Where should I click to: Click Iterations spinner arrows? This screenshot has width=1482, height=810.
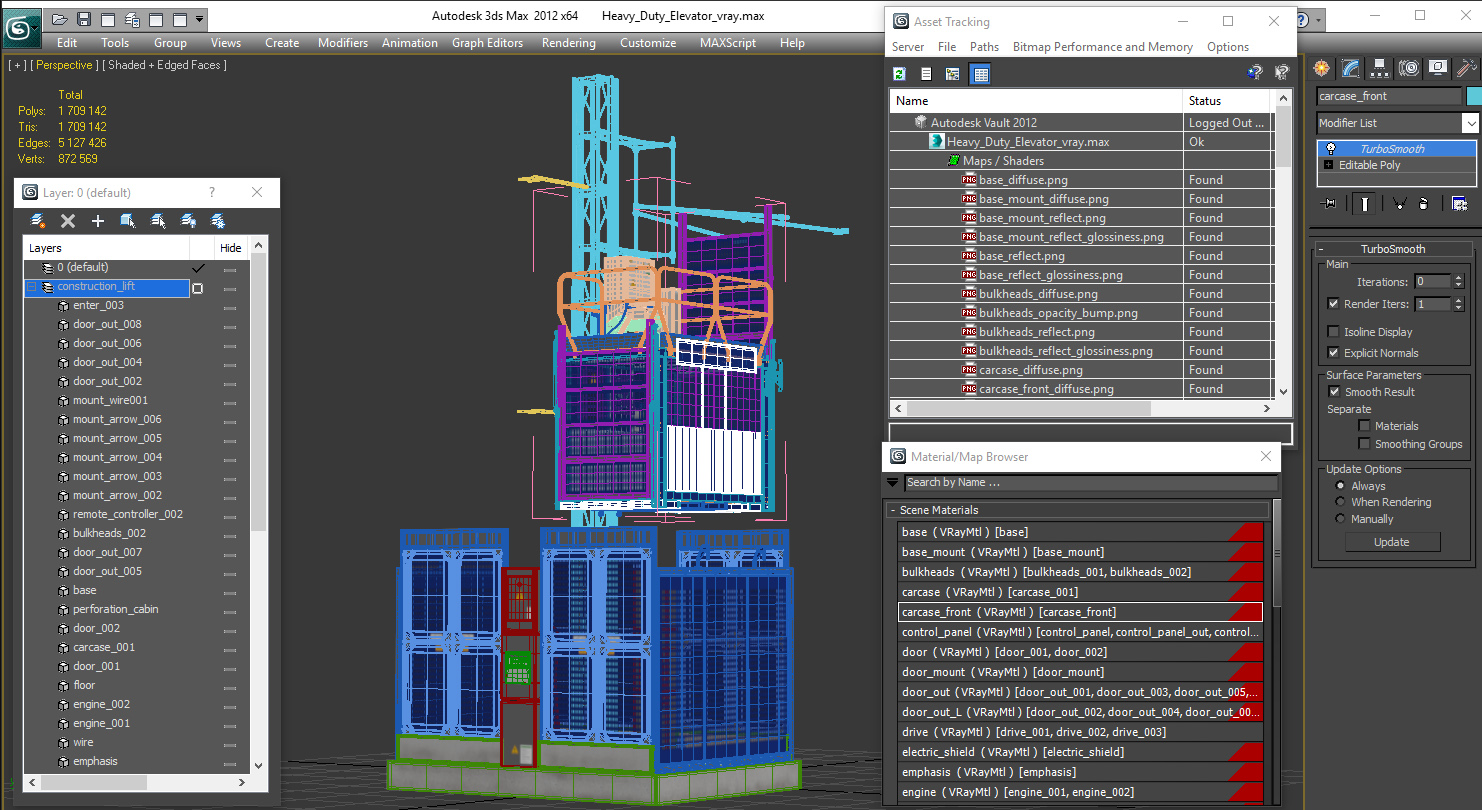click(x=1458, y=282)
